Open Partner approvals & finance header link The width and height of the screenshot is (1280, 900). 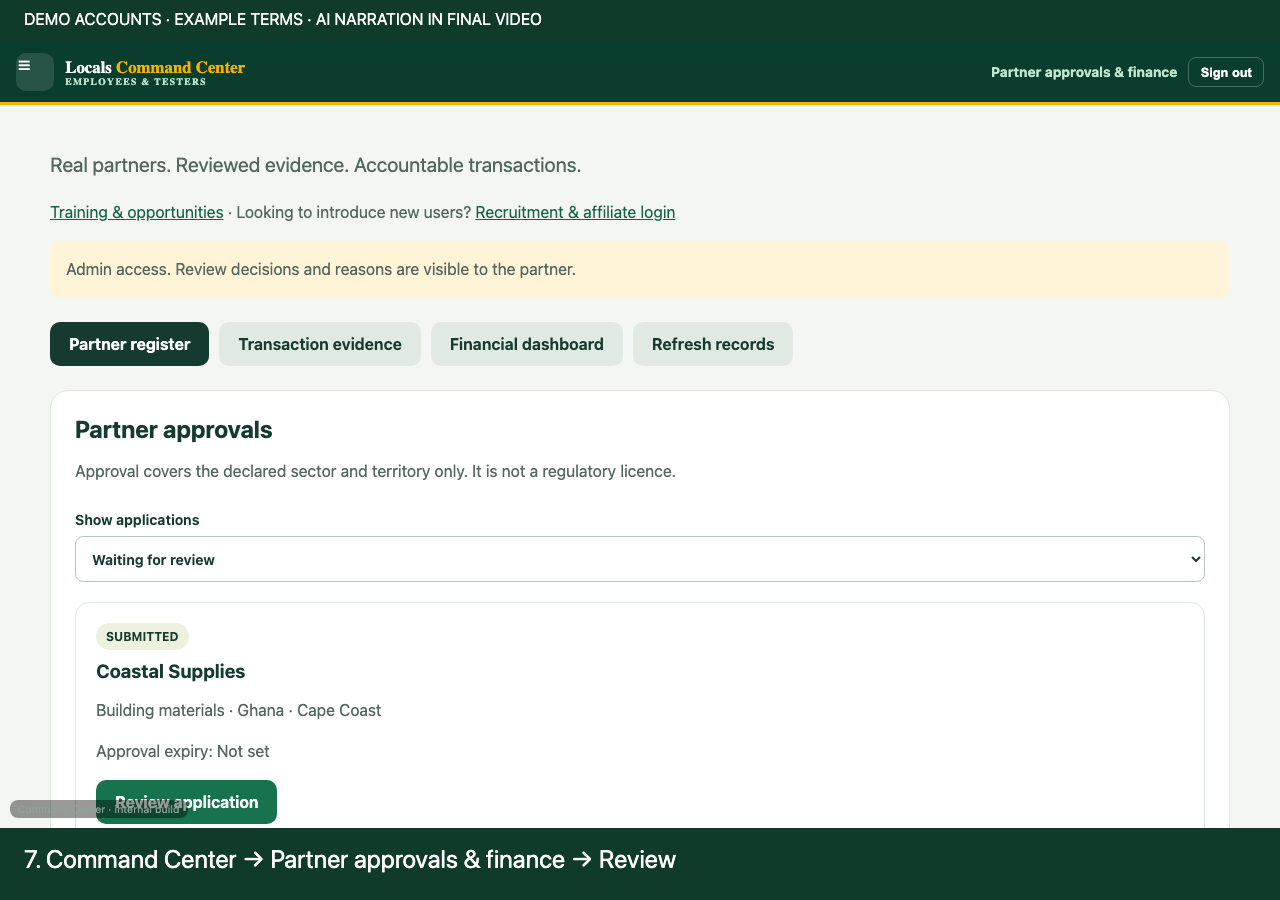1084,72
